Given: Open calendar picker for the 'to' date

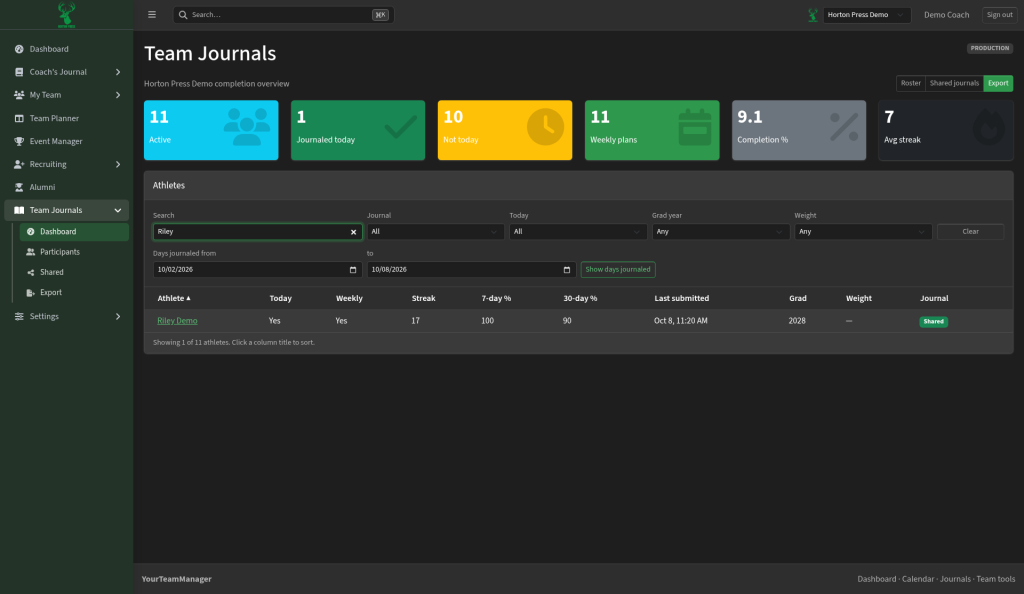Looking at the screenshot, I should 567,270.
